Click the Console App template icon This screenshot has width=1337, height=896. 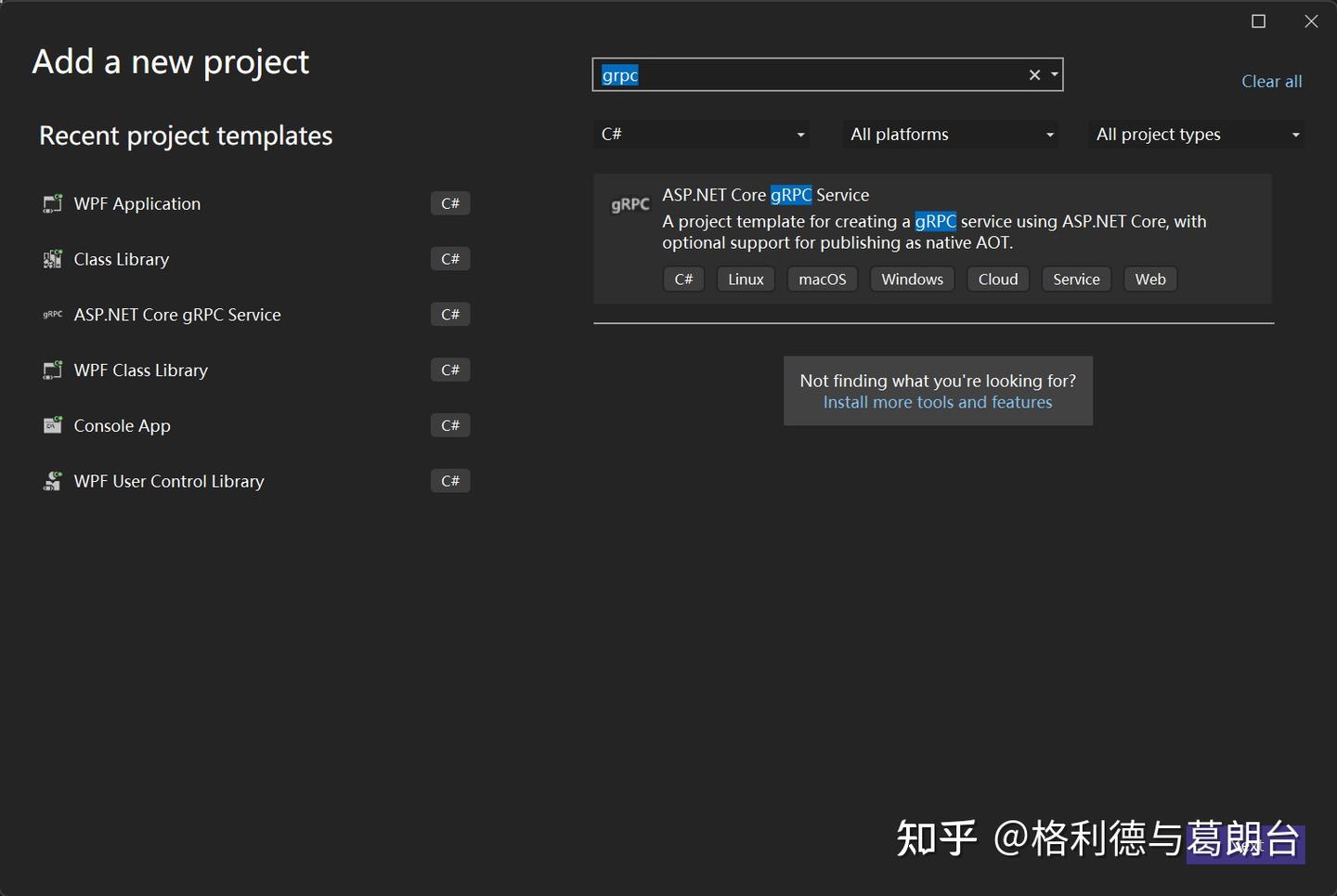pyautogui.click(x=53, y=425)
